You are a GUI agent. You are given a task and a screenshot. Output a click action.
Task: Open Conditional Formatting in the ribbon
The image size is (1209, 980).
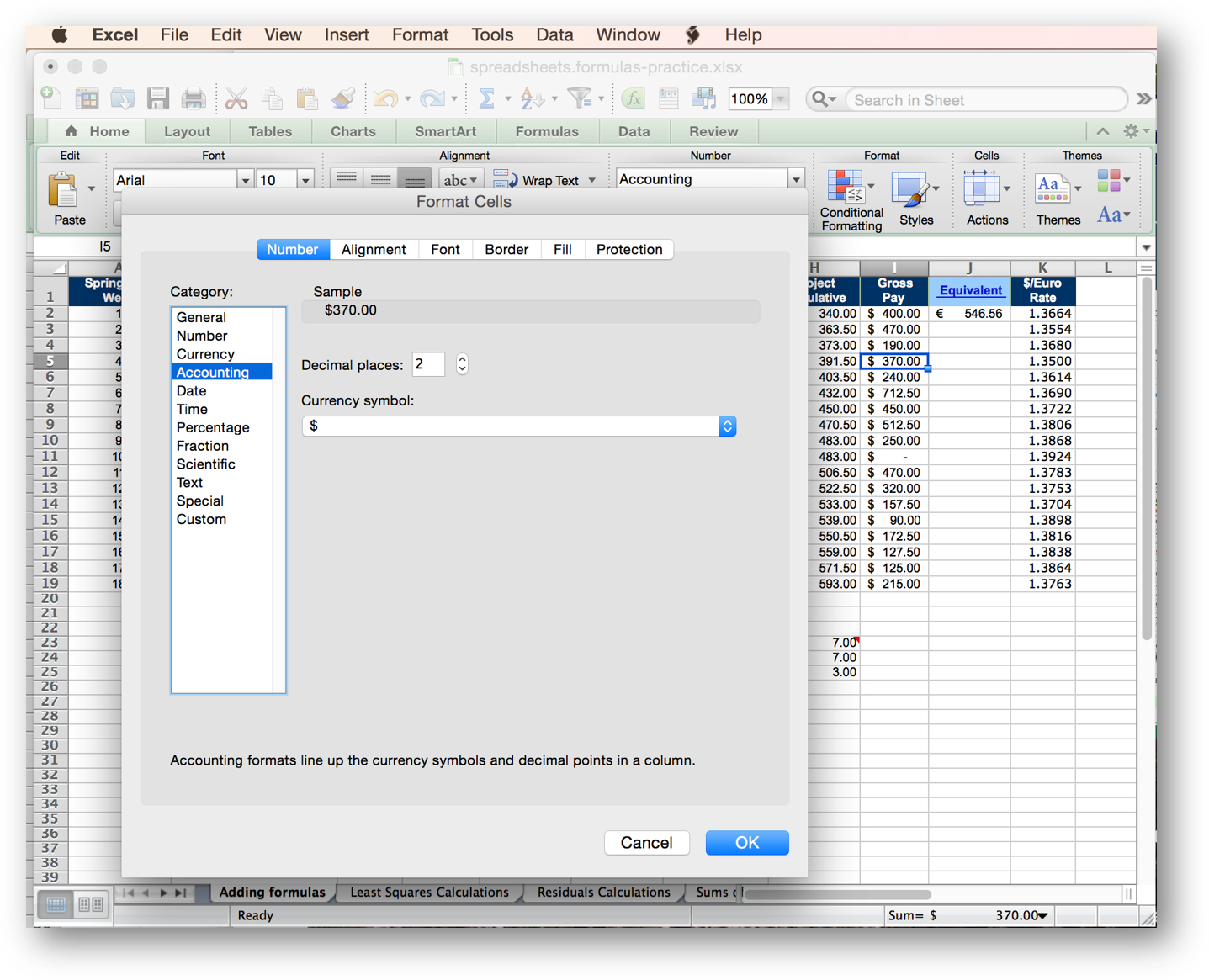851,199
